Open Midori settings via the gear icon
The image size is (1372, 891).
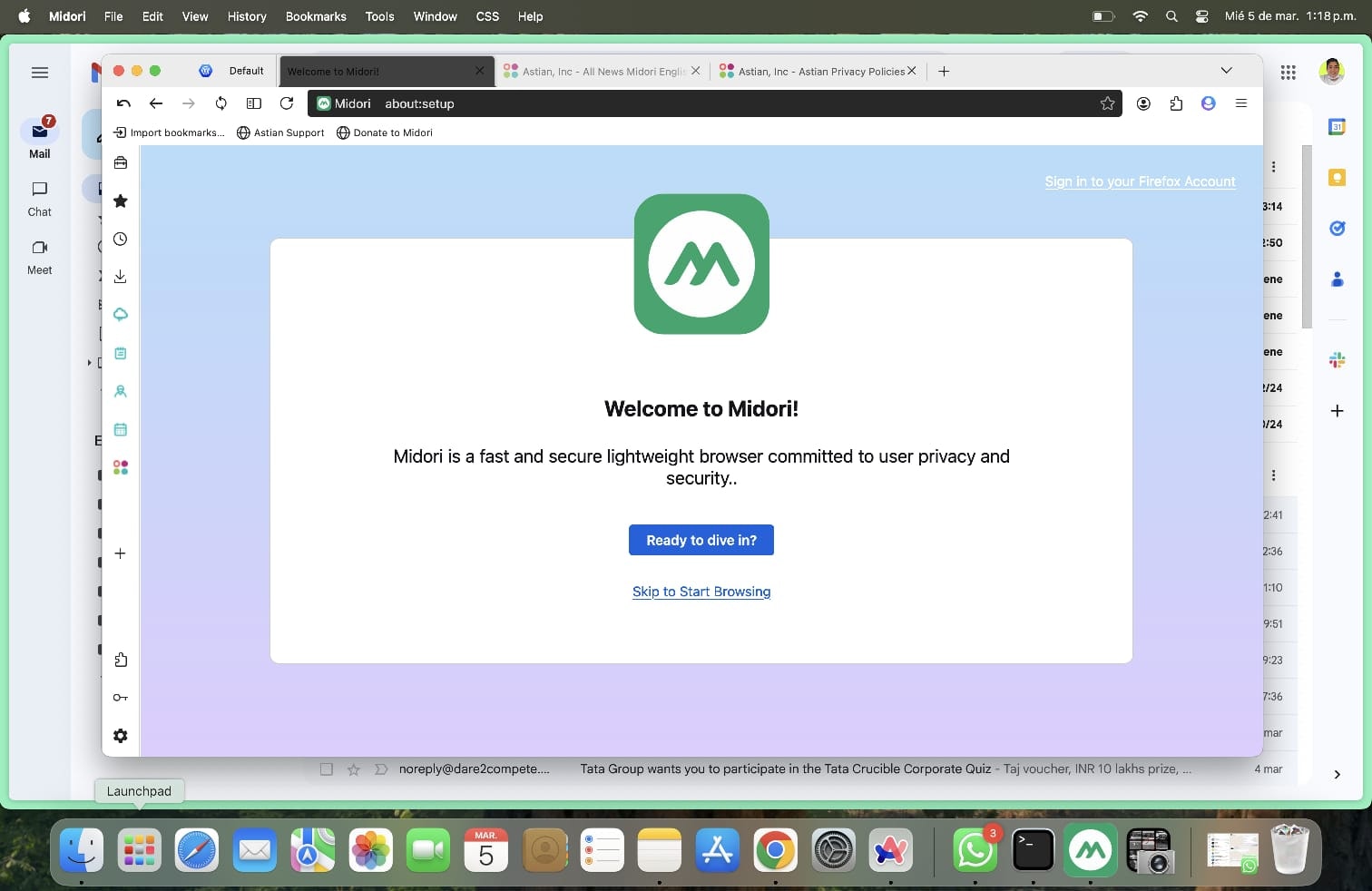[x=120, y=736]
